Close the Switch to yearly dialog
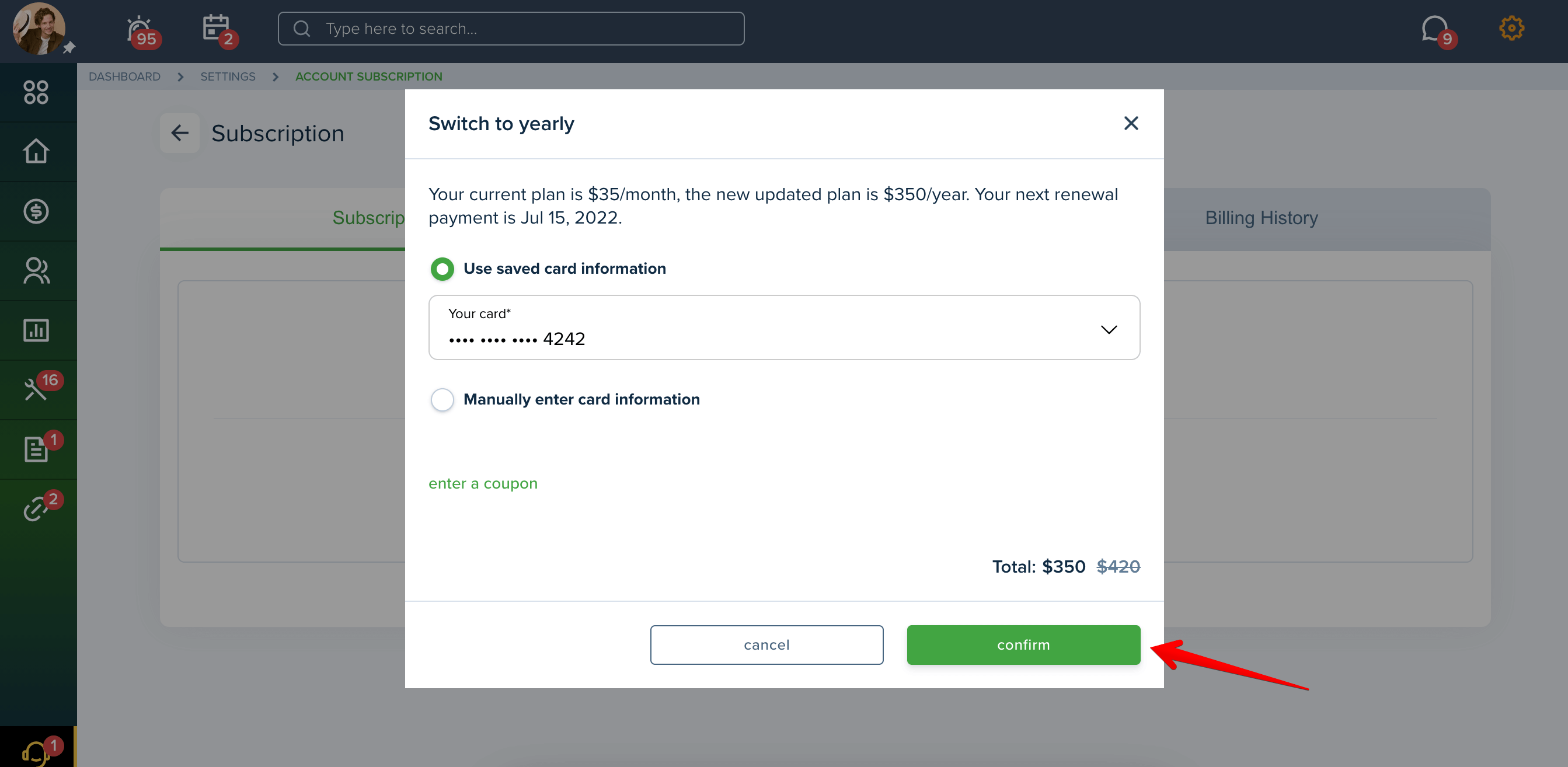The height and width of the screenshot is (767, 1568). pyautogui.click(x=1130, y=124)
